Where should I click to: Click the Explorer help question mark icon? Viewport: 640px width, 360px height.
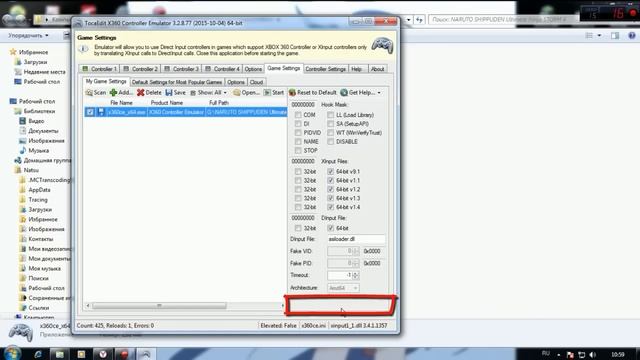point(632,36)
